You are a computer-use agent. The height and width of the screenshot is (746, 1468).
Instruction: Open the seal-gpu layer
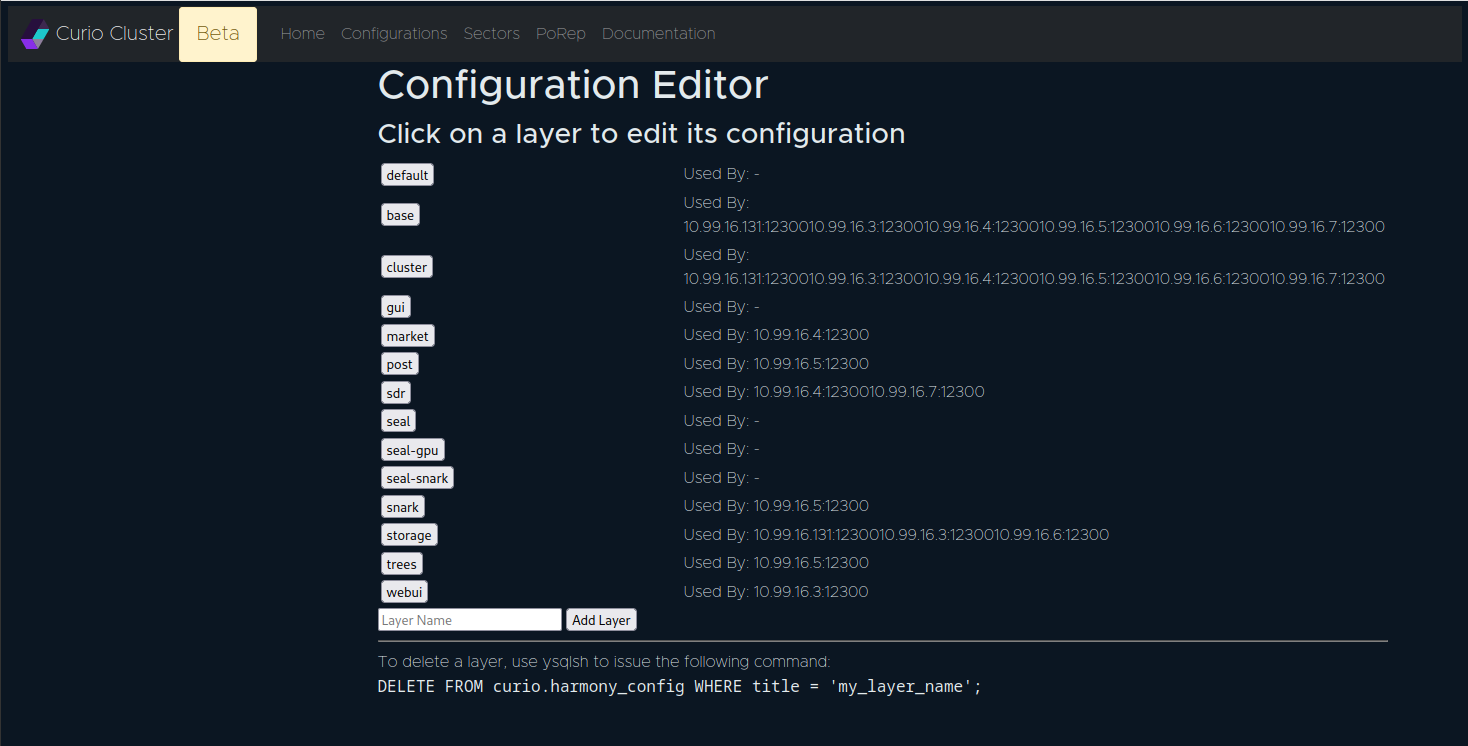tap(412, 450)
